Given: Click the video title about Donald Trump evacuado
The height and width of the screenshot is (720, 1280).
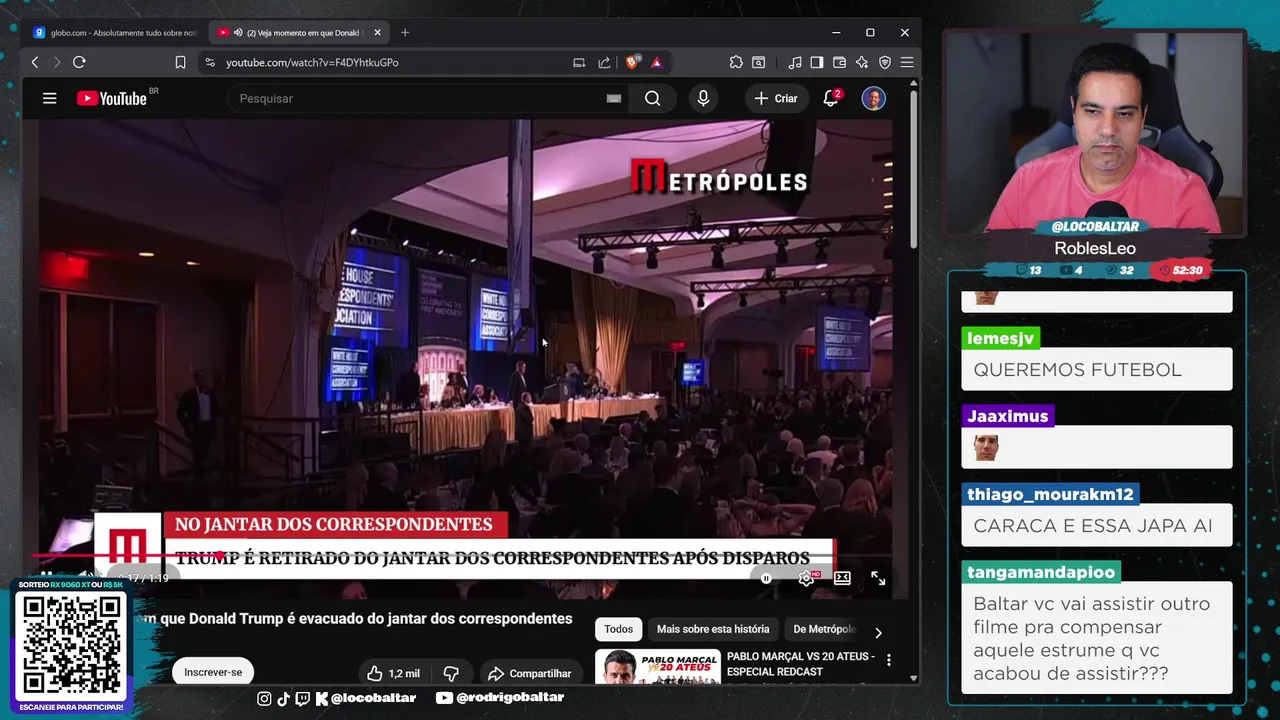Looking at the screenshot, I should (354, 619).
